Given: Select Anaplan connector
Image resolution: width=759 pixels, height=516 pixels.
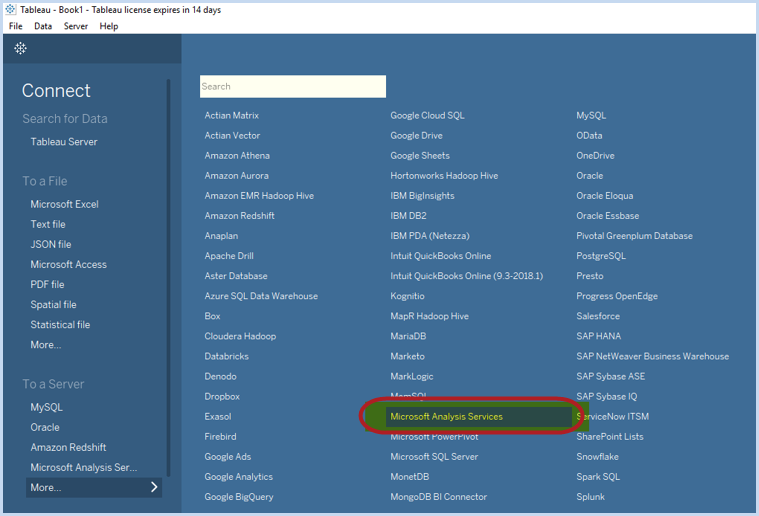Looking at the screenshot, I should (x=221, y=236).
